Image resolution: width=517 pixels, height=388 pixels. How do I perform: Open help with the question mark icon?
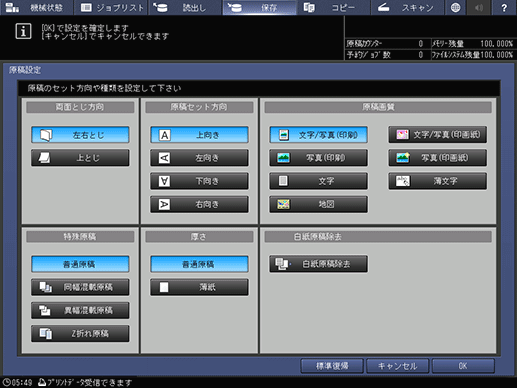point(504,7)
